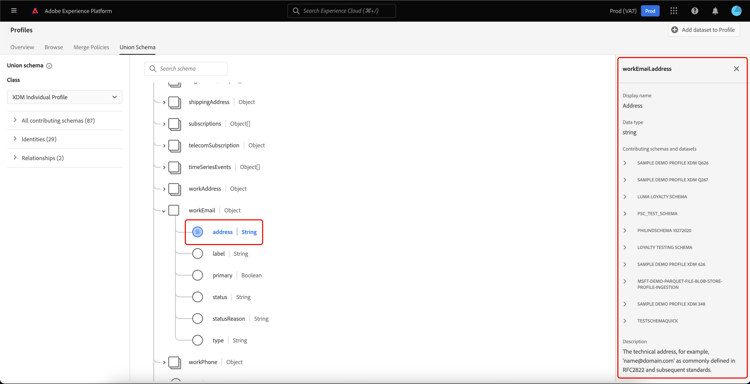Click the timeSeriesEvents object icon
The width and height of the screenshot is (750, 384).
pyautogui.click(x=175, y=167)
